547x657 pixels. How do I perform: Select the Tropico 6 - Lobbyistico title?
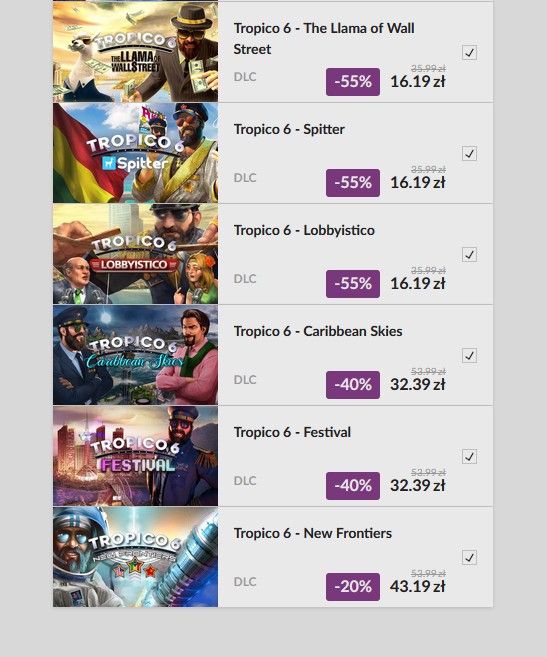click(304, 230)
